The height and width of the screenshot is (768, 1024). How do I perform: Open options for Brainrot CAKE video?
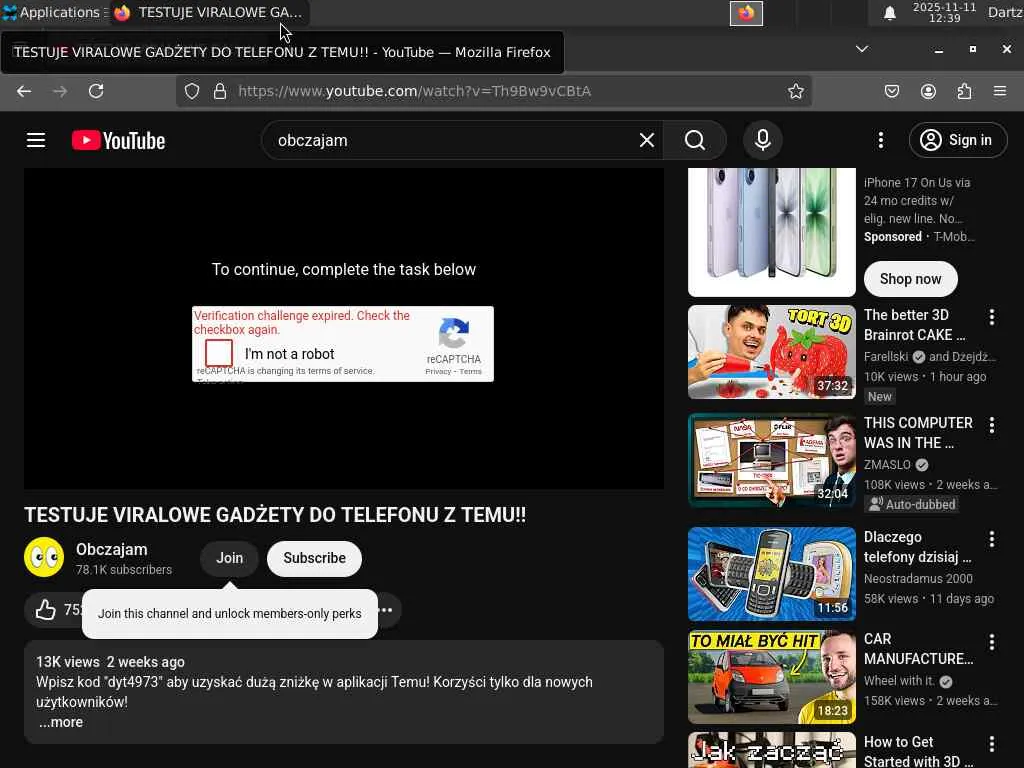[991, 317]
